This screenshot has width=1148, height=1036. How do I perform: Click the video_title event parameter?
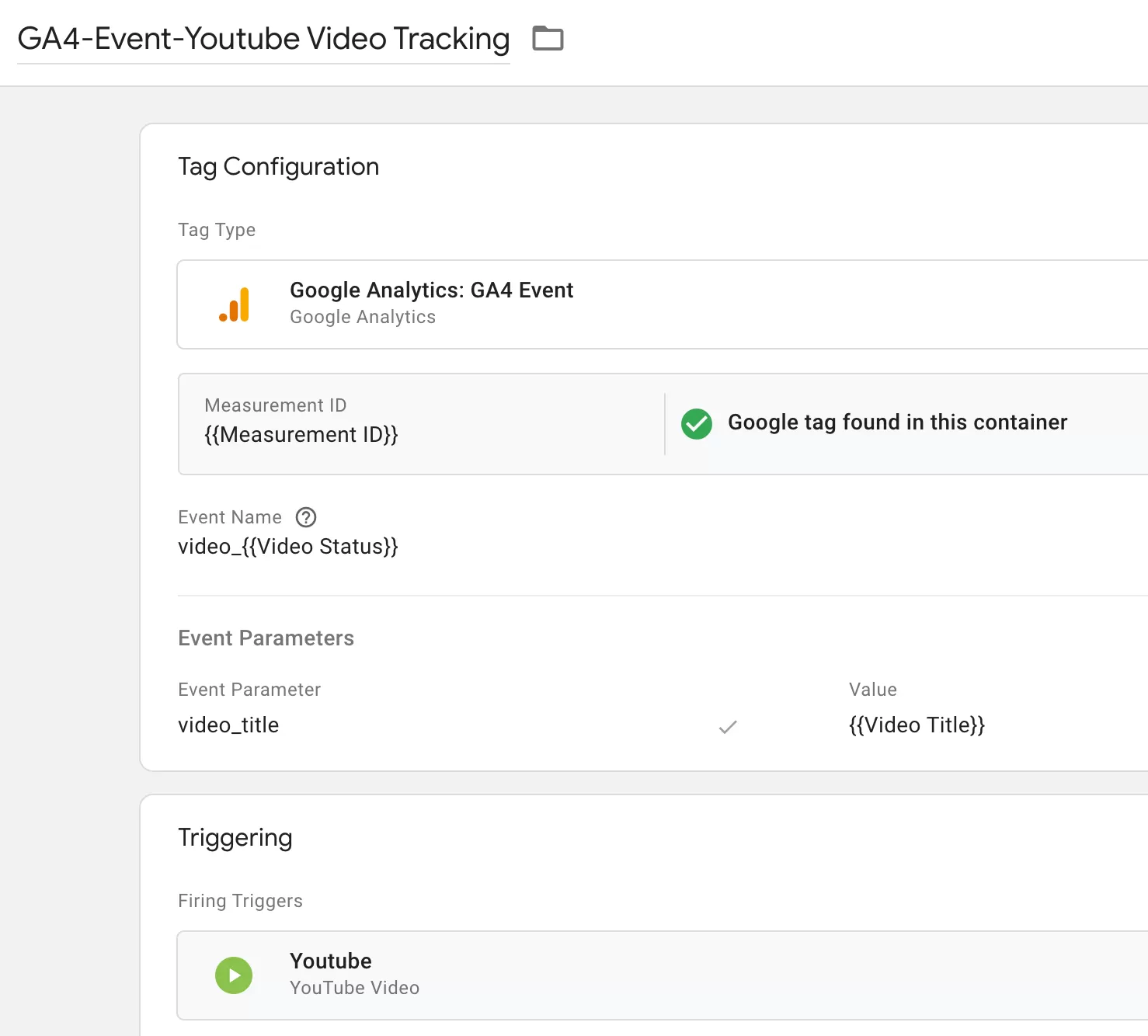click(x=228, y=725)
